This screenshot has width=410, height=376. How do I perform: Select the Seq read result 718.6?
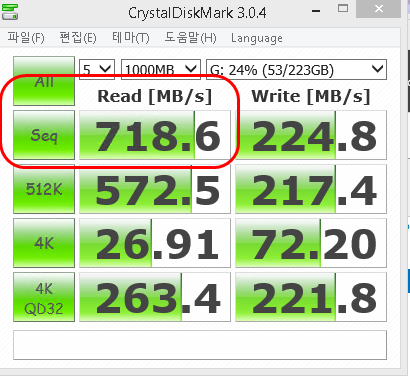pyautogui.click(x=155, y=135)
